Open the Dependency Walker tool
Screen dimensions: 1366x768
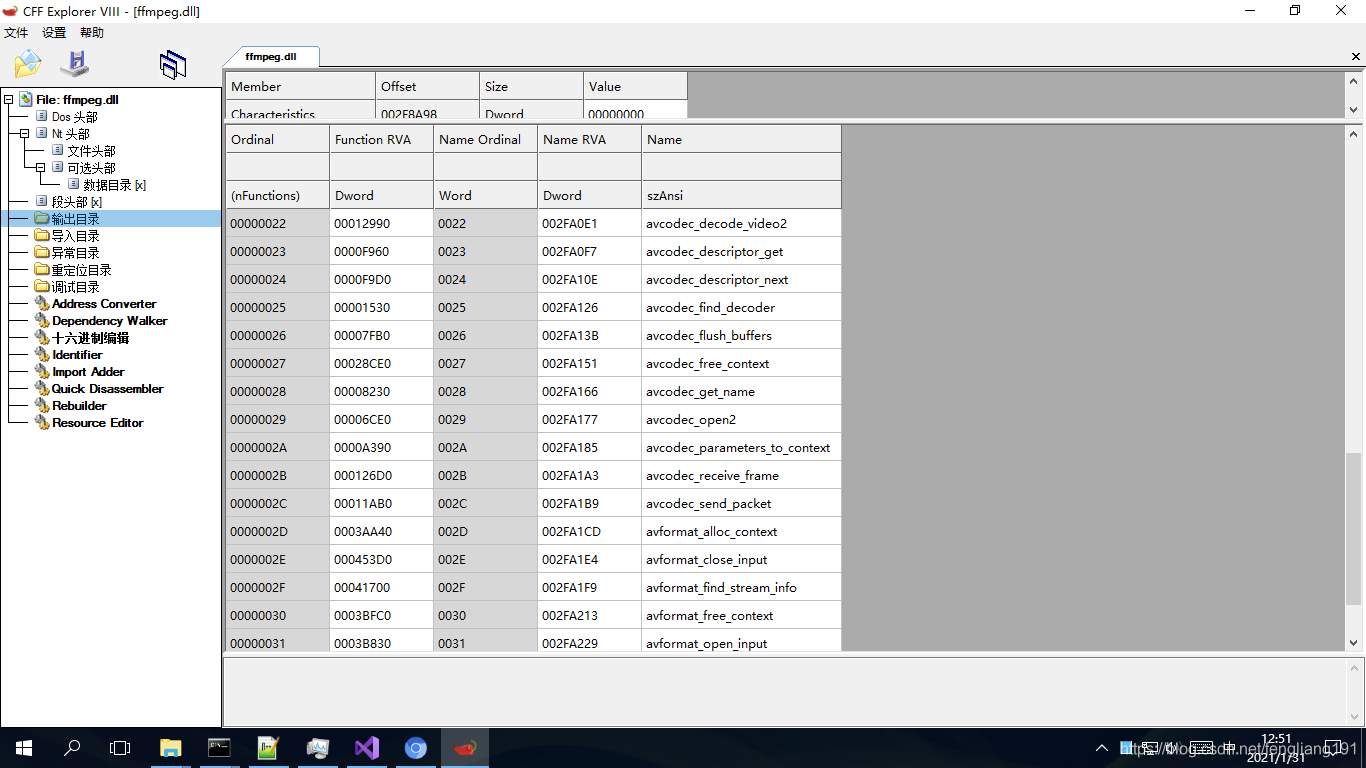point(110,321)
